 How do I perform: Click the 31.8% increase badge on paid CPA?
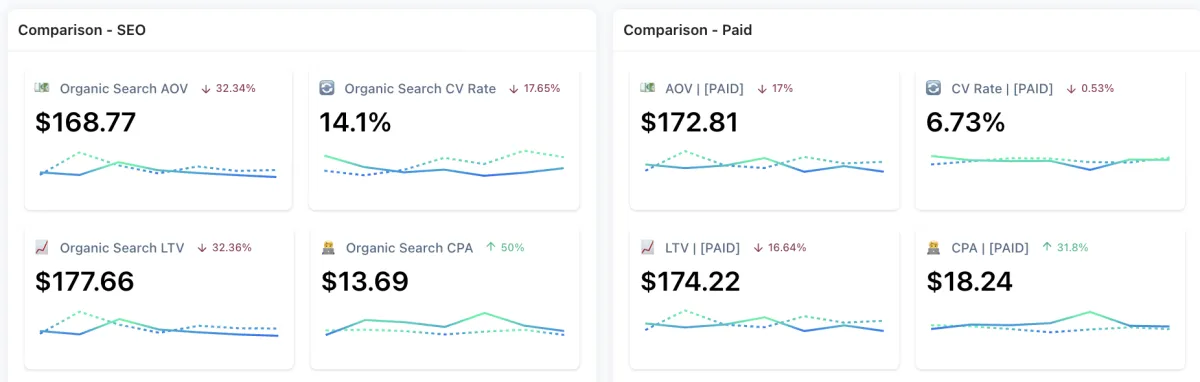click(1065, 247)
